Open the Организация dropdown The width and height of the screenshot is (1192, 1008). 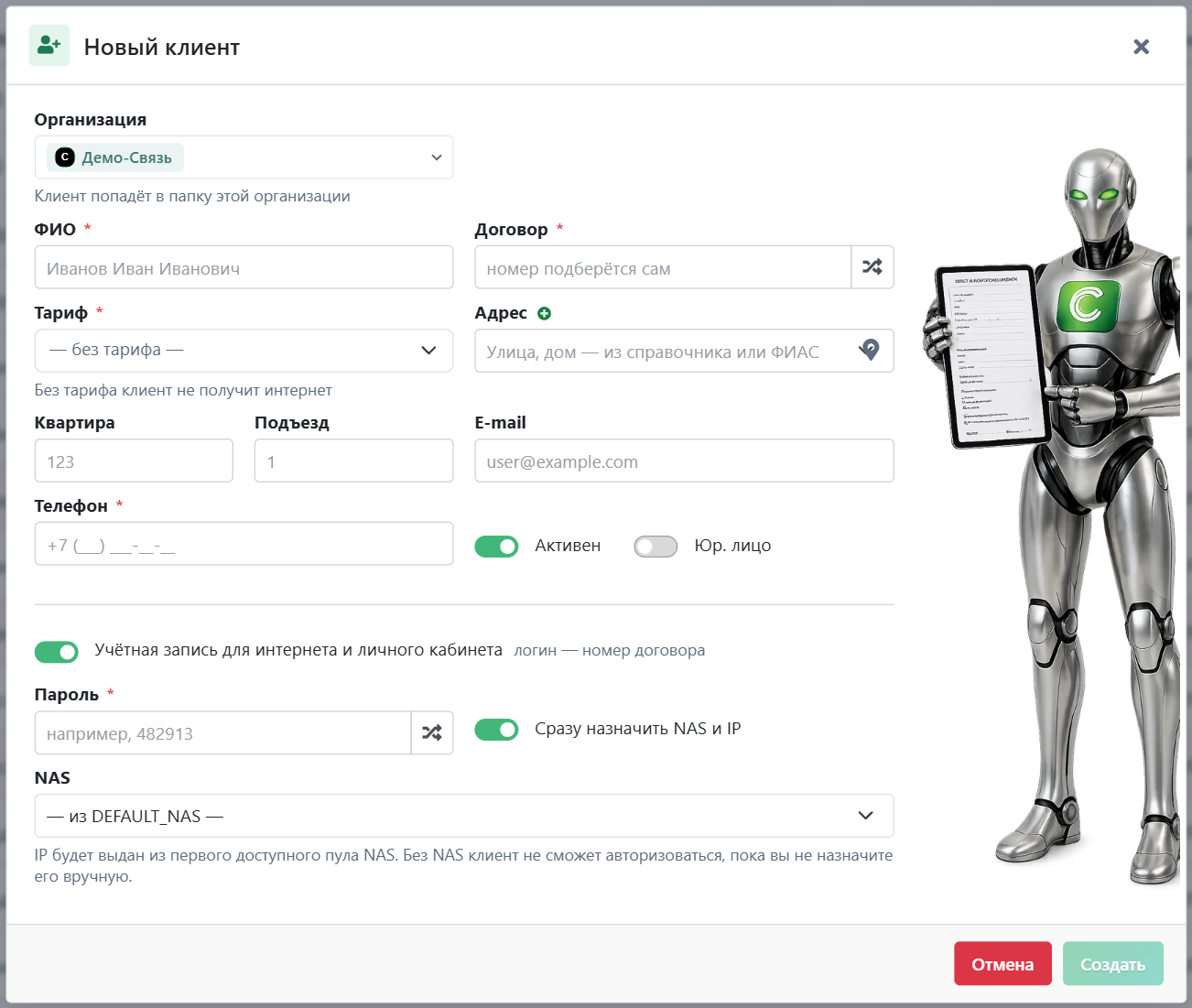pyautogui.click(x=244, y=157)
